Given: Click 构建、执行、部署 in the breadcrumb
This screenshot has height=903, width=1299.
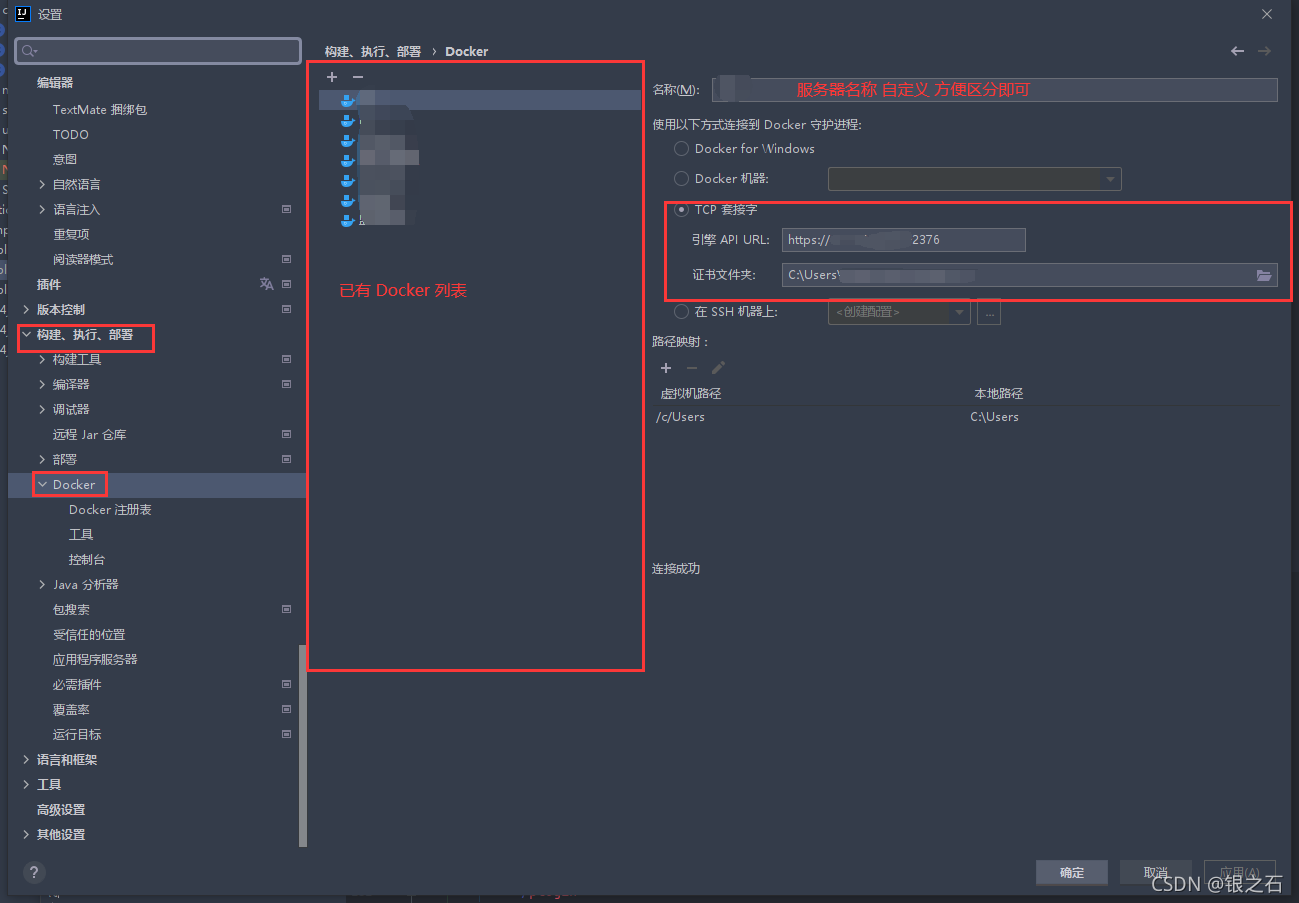Looking at the screenshot, I should pyautogui.click(x=373, y=51).
